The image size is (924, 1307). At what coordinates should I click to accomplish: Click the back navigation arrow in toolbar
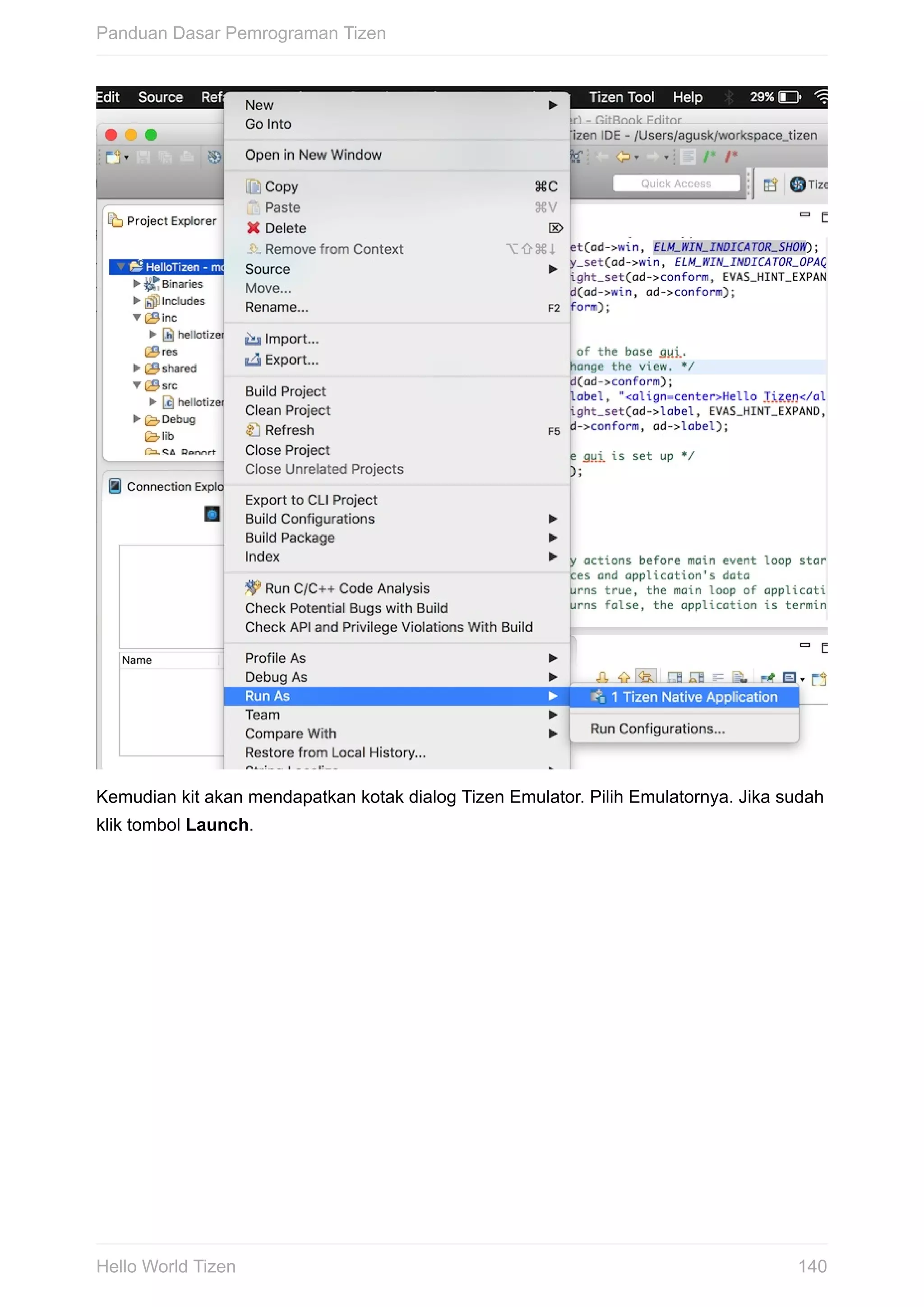tap(623, 156)
